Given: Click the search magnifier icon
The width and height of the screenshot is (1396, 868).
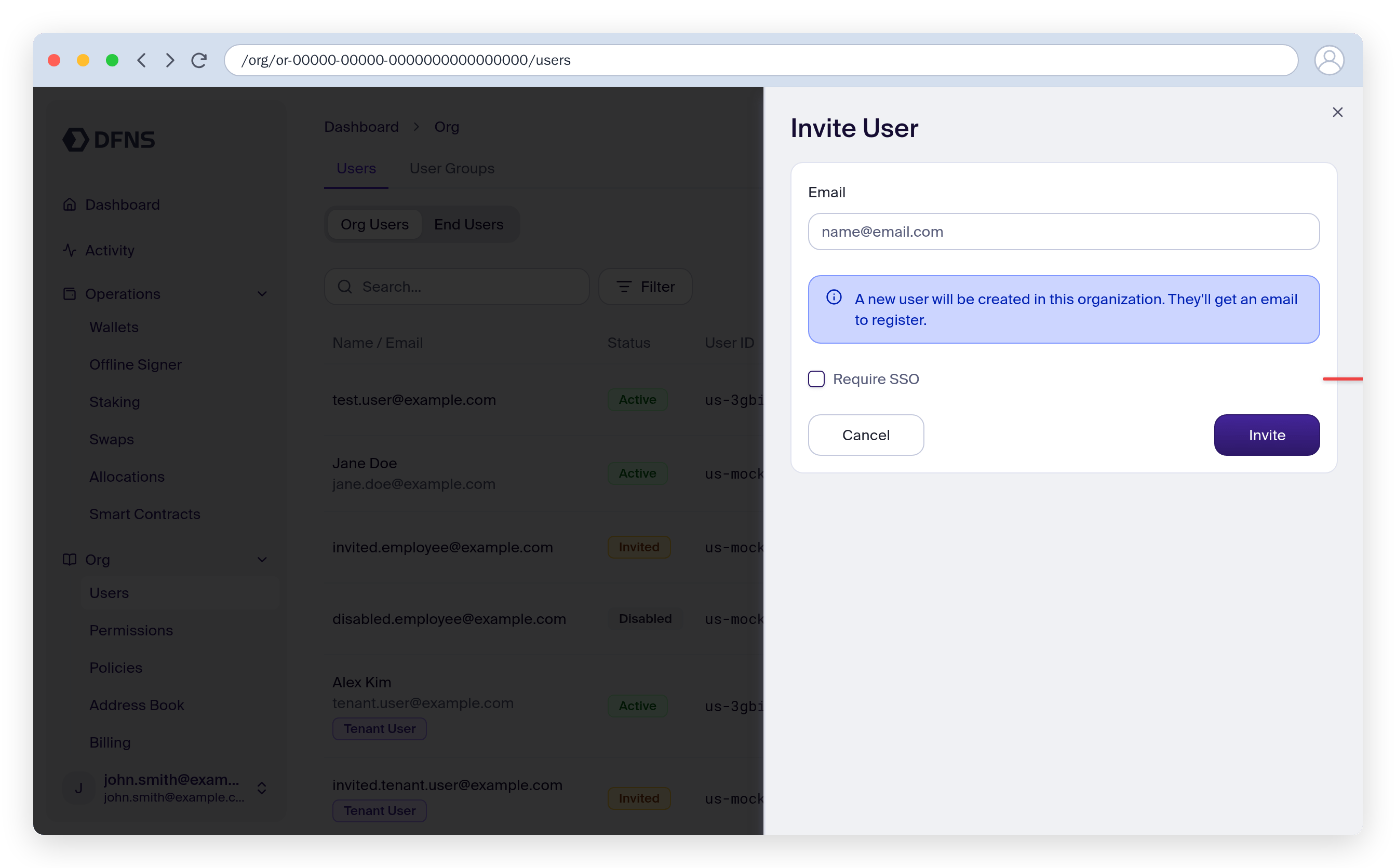Looking at the screenshot, I should pyautogui.click(x=344, y=287).
